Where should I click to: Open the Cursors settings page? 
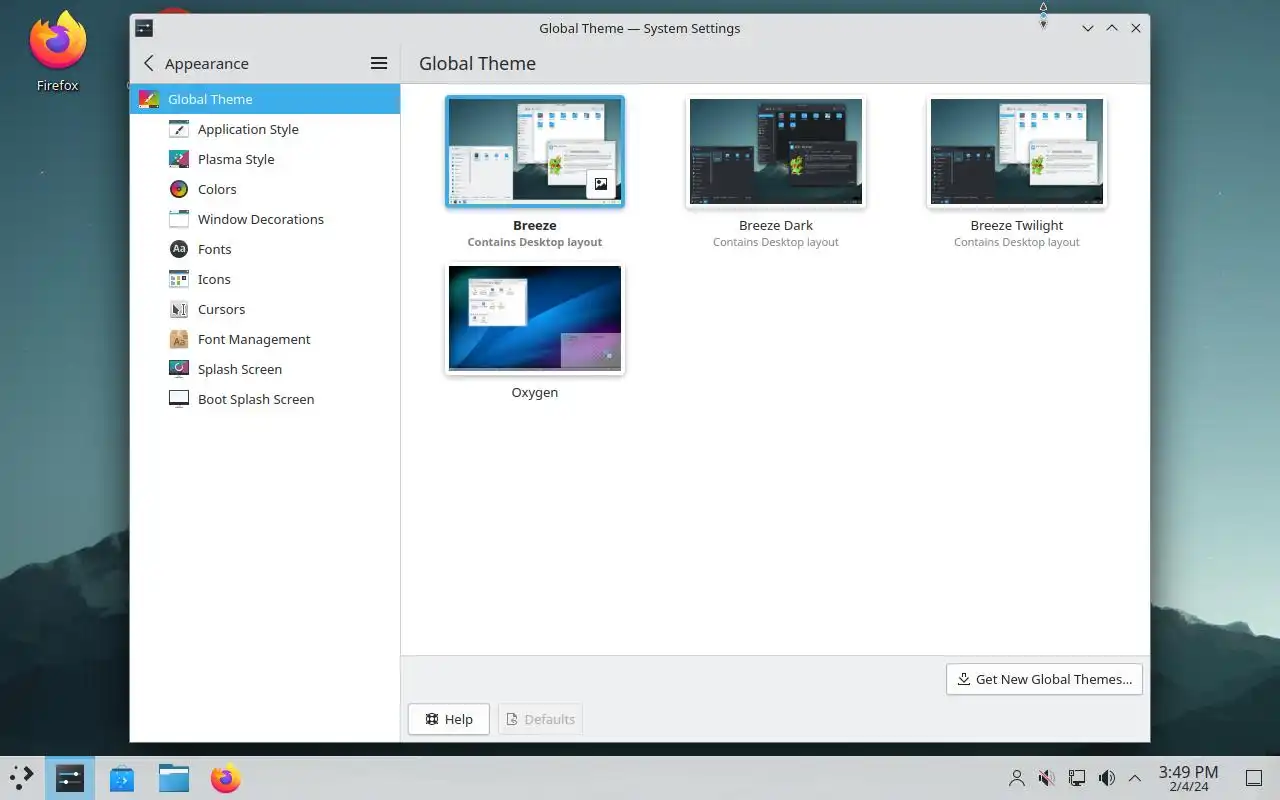tap(265, 309)
